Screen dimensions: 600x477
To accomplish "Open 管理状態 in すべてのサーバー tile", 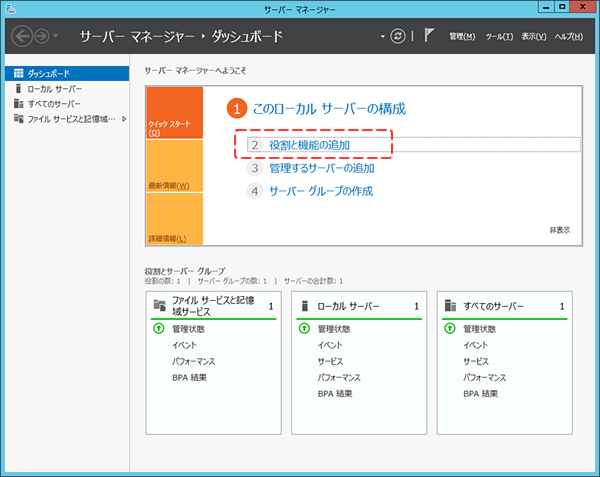I will 479,329.
